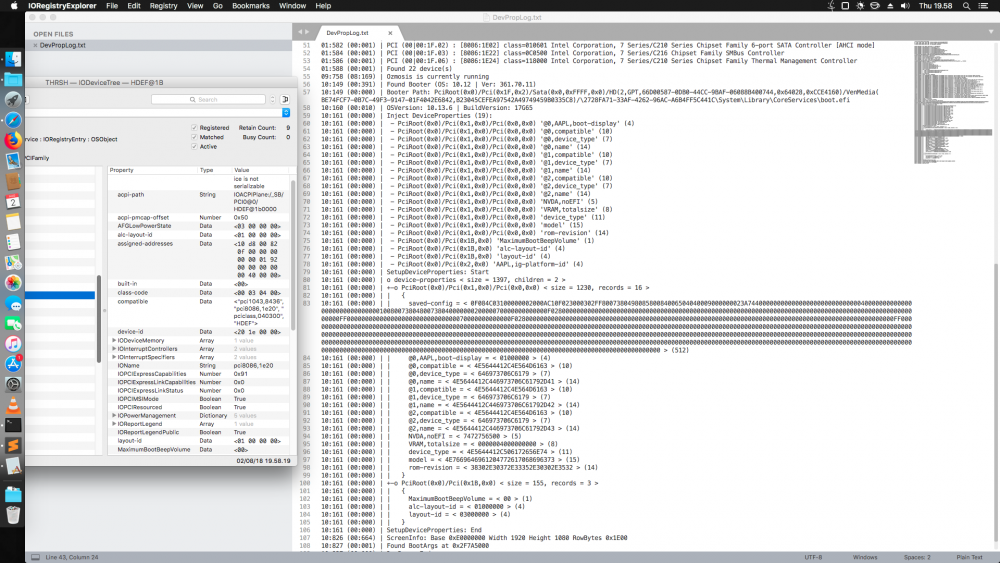Click Line 43, Column 24 status text
This screenshot has height=563, width=1000.
(x=72, y=557)
